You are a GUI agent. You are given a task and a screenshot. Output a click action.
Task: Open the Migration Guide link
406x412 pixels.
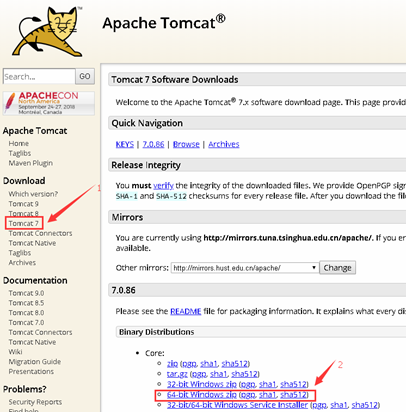pos(35,362)
